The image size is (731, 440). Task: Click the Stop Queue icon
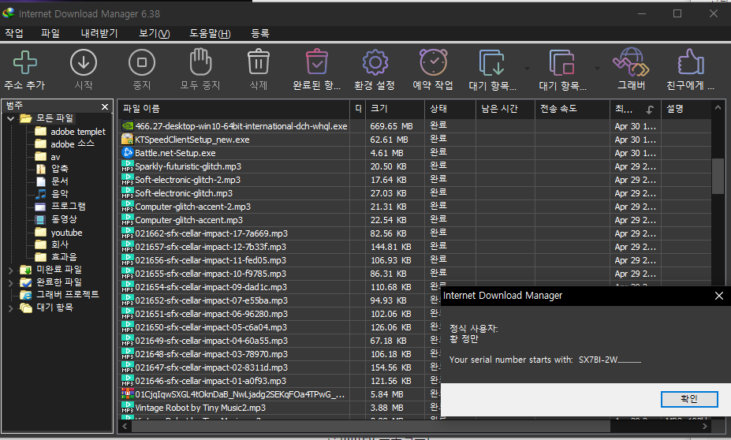tap(562, 62)
